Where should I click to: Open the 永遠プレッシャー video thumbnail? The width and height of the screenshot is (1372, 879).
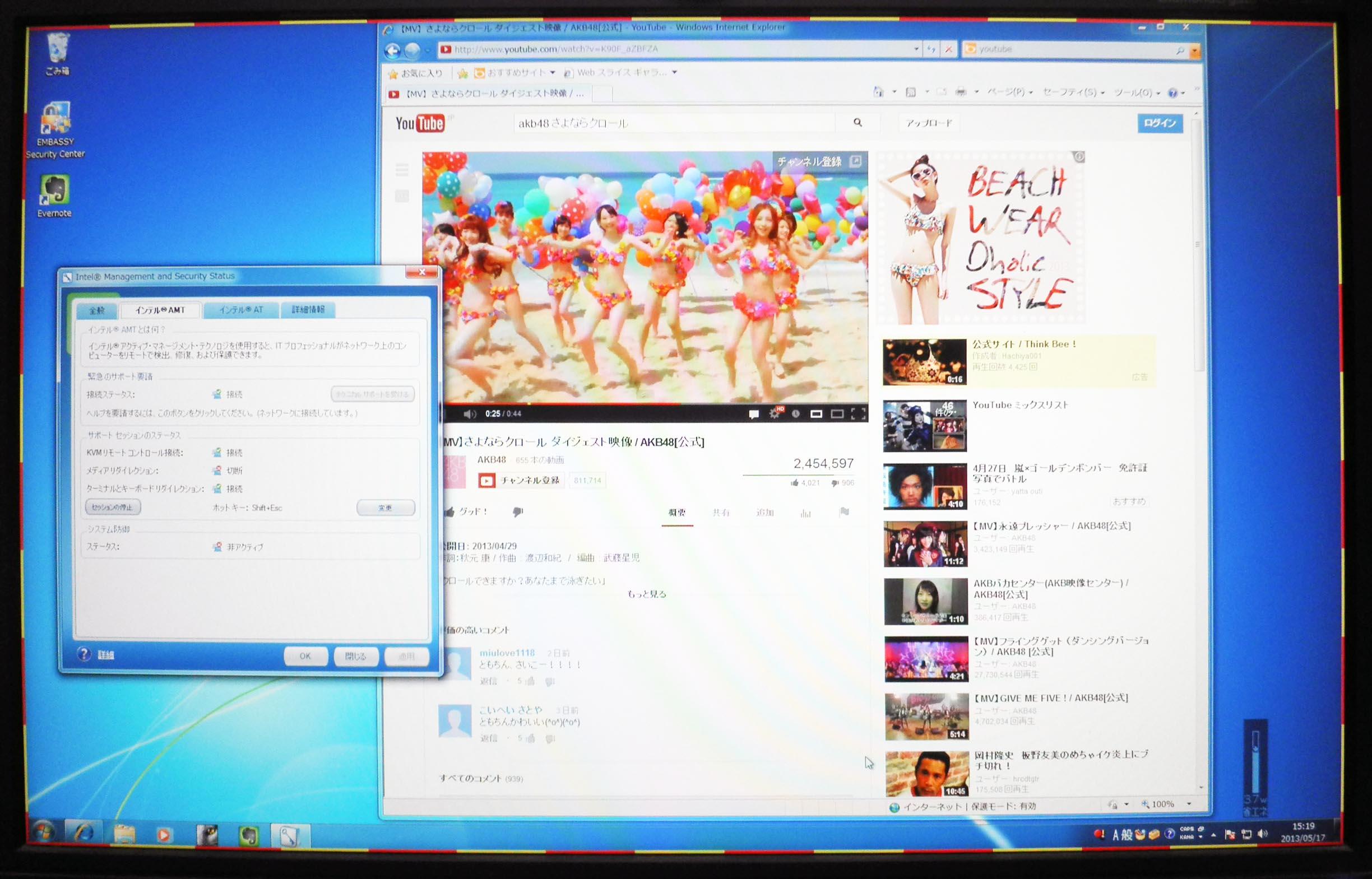click(925, 544)
